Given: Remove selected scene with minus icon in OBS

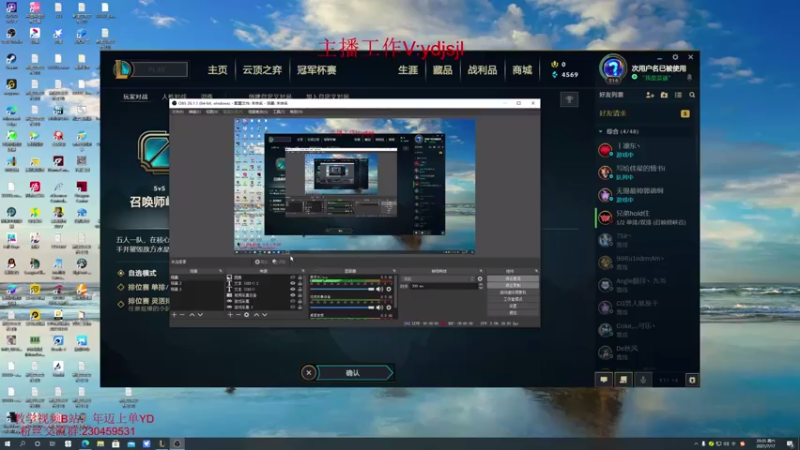Looking at the screenshot, I should click(x=182, y=315).
